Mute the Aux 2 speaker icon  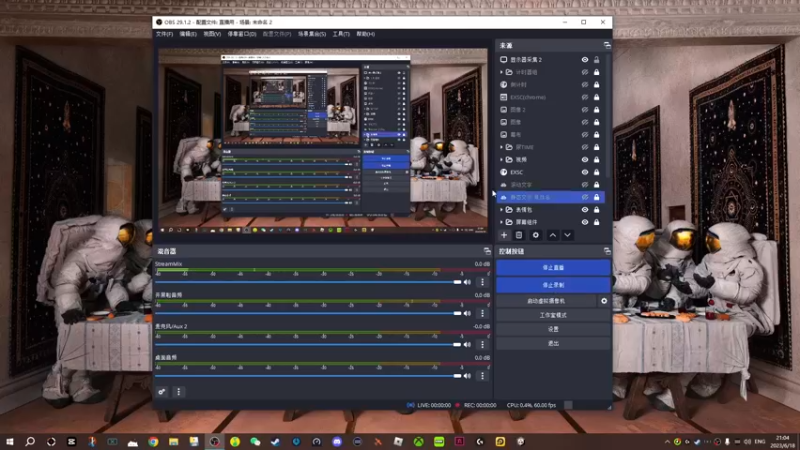467,345
